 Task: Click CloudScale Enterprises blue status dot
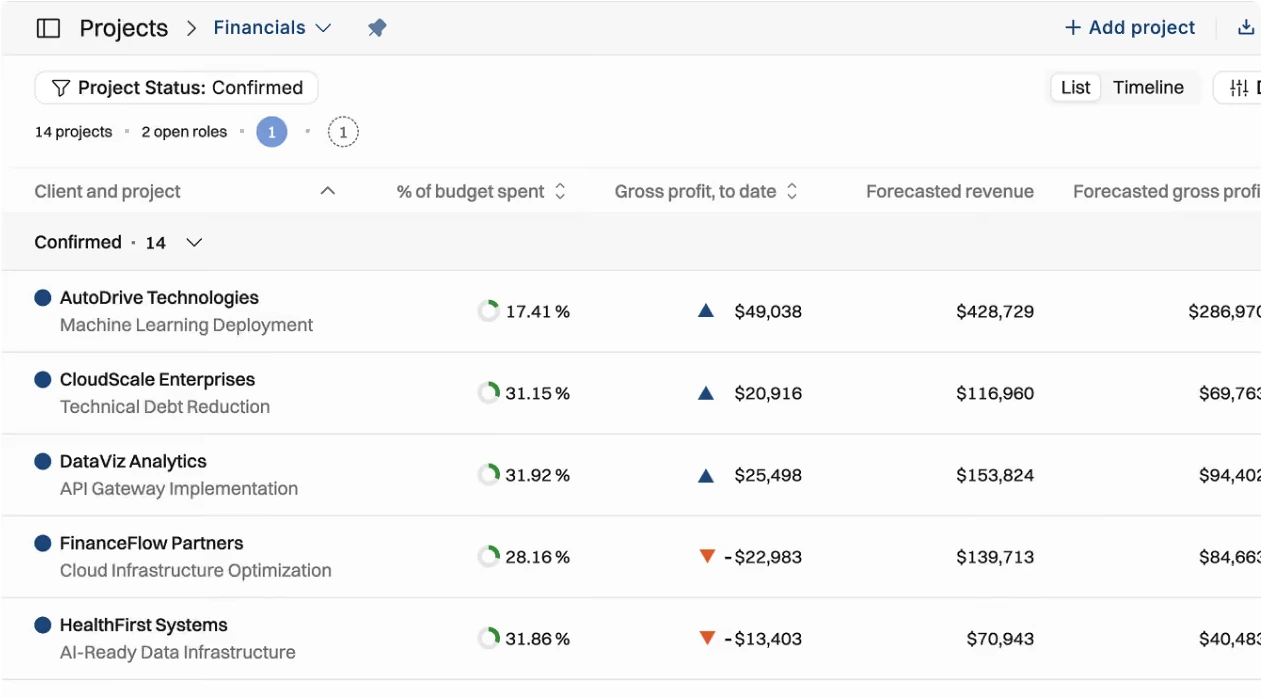[x=43, y=380]
